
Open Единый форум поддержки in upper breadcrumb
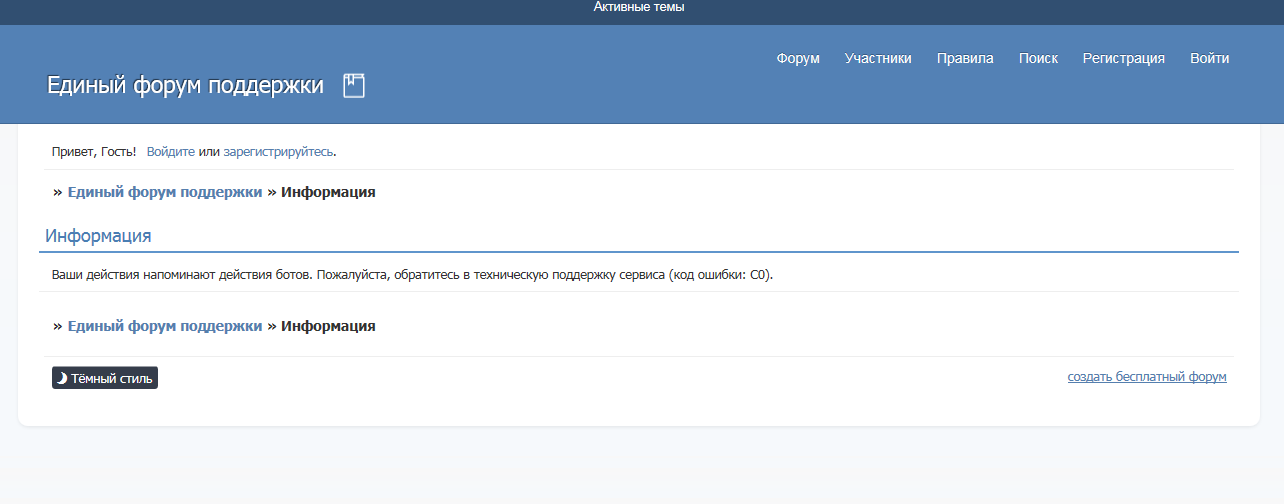point(165,192)
